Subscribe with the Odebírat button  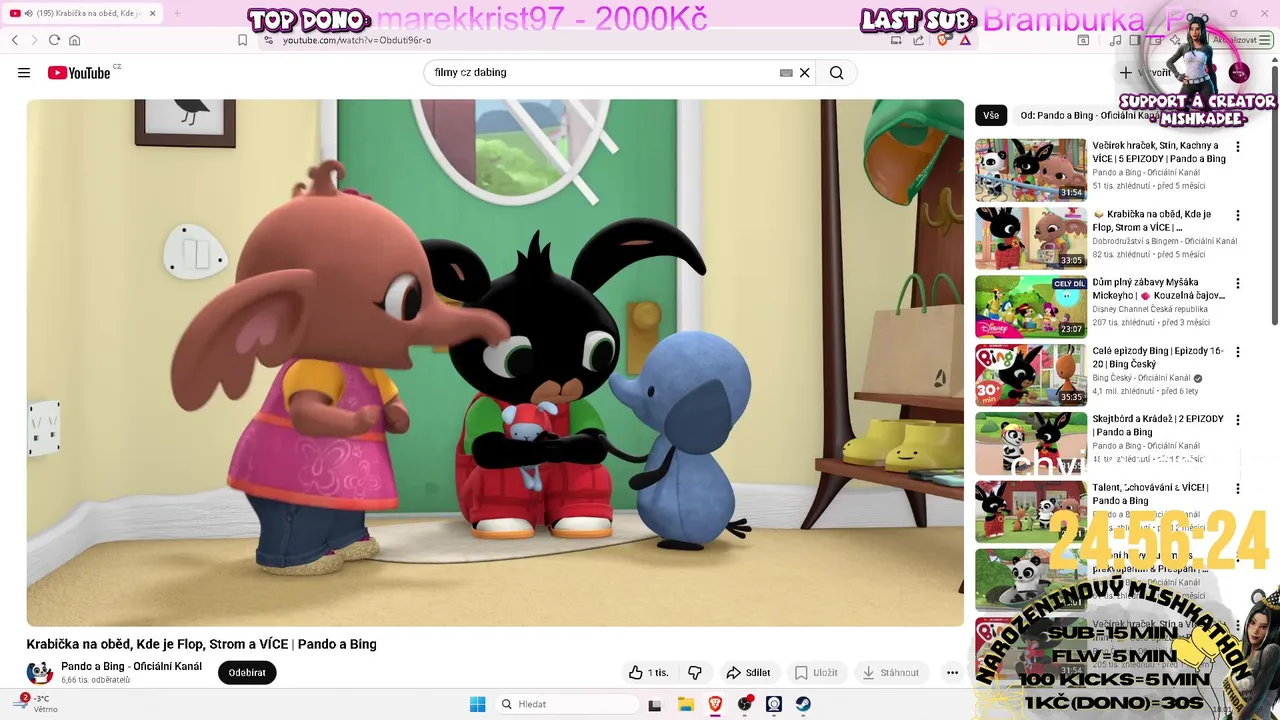(x=247, y=673)
